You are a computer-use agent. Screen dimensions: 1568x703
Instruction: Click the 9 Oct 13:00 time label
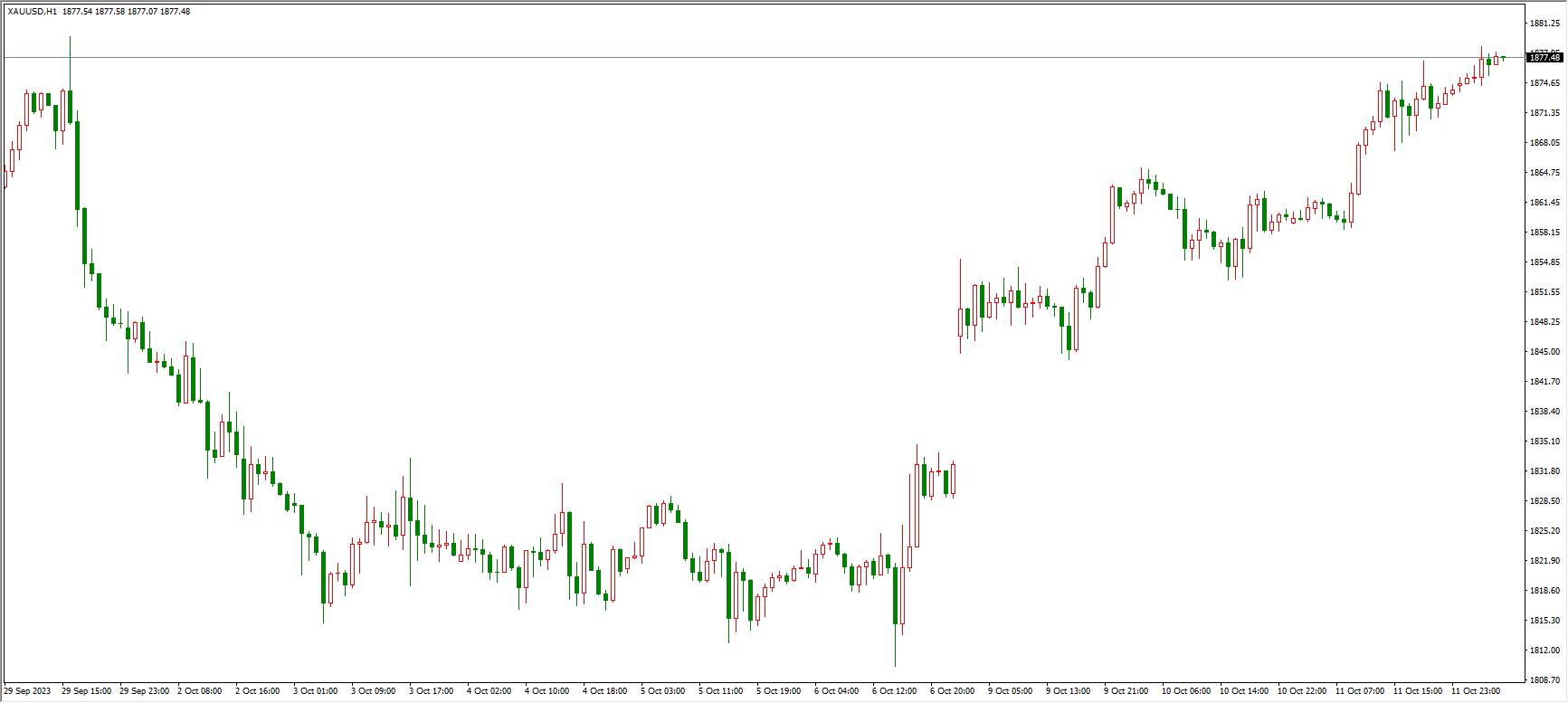1069,692
